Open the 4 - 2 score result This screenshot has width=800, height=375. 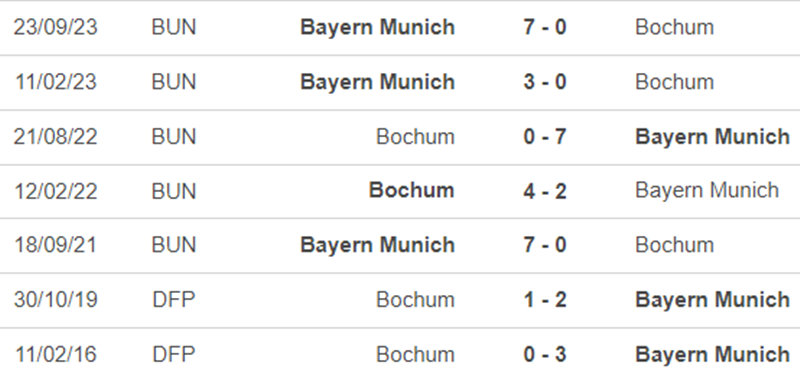tap(545, 191)
